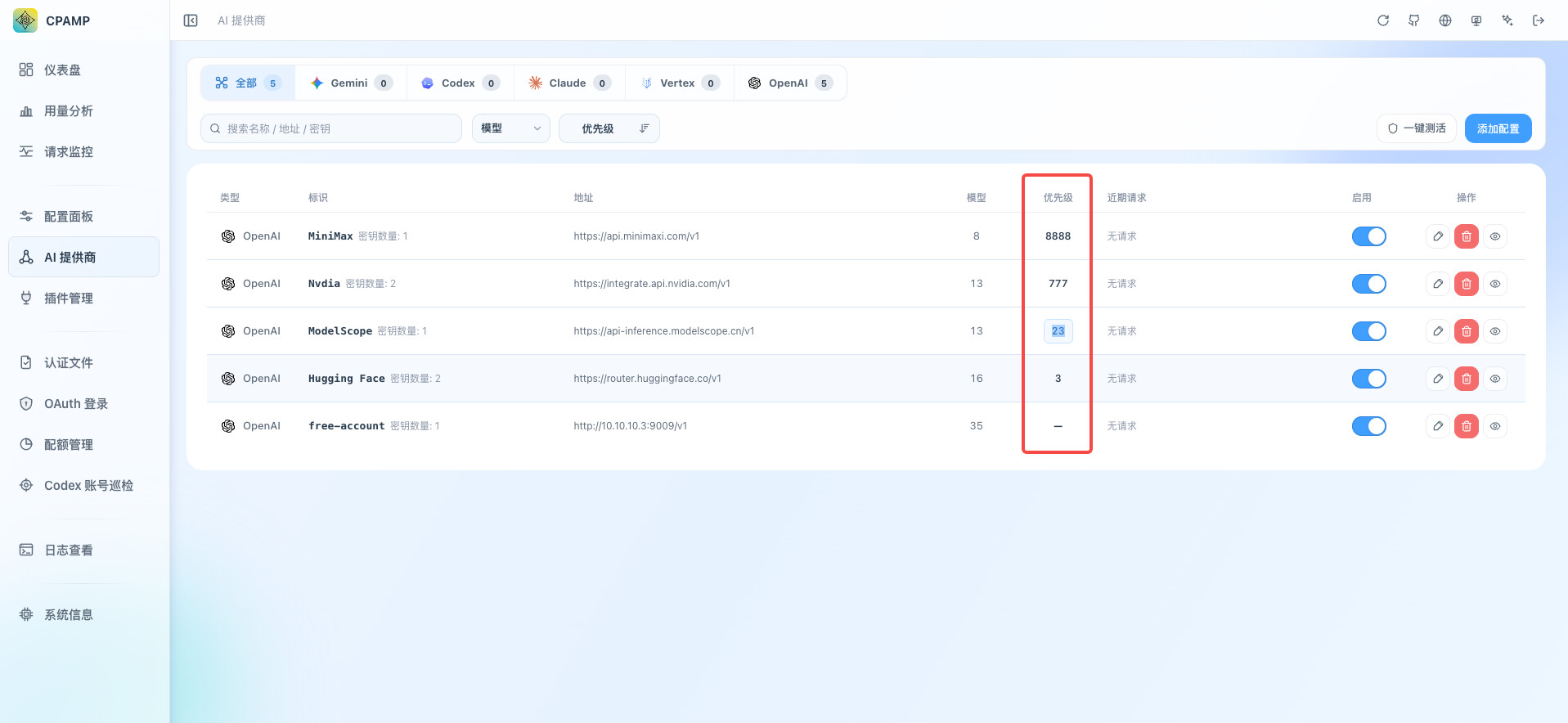Click the 优先级 sort button
Screen dimensions: 1568x723
pos(609,128)
